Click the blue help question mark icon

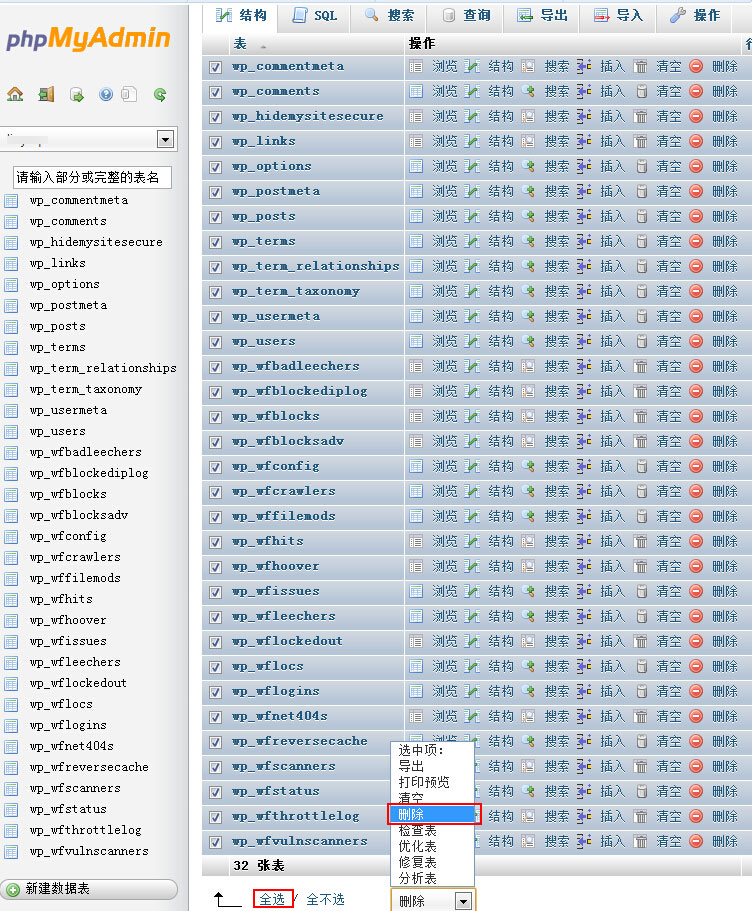[106, 95]
